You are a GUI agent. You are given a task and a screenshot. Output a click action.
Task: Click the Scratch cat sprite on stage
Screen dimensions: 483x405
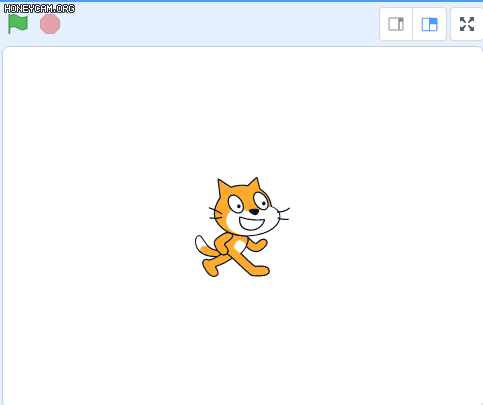tap(242, 227)
